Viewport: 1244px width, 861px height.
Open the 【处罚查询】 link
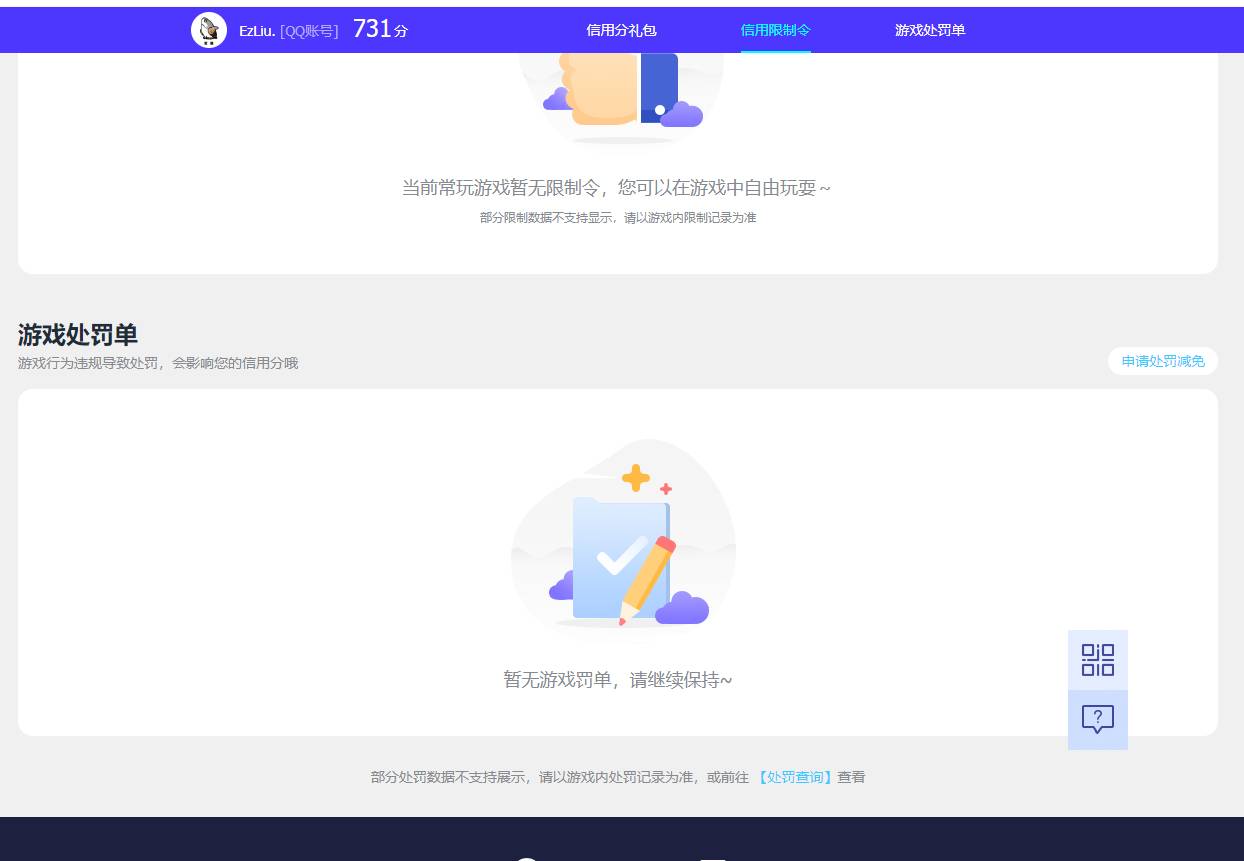tap(794, 777)
